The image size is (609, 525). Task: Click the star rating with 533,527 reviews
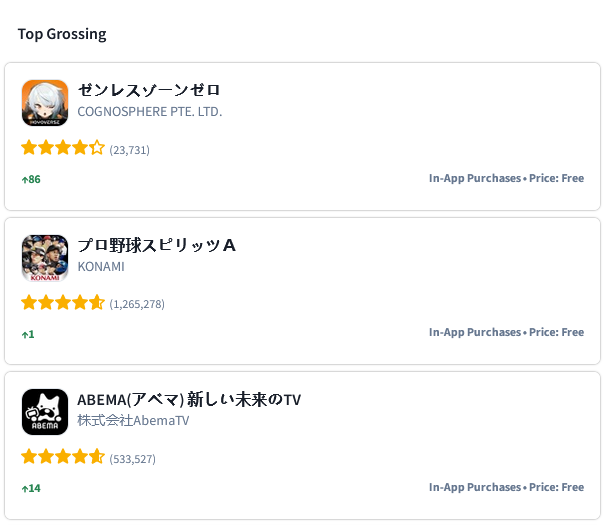click(63, 458)
